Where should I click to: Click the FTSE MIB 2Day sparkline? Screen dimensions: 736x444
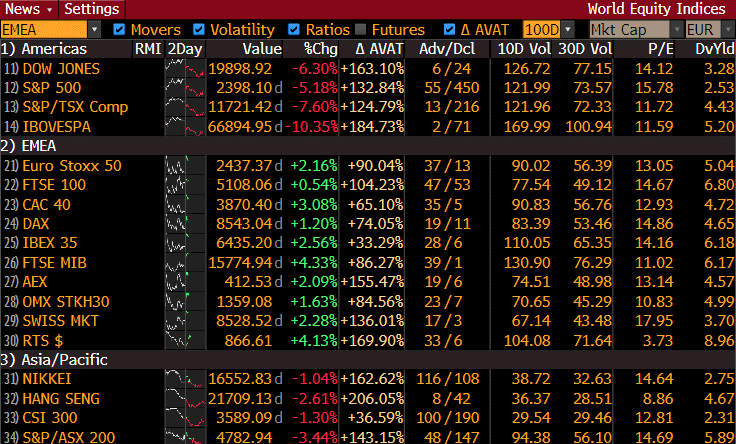pos(185,263)
